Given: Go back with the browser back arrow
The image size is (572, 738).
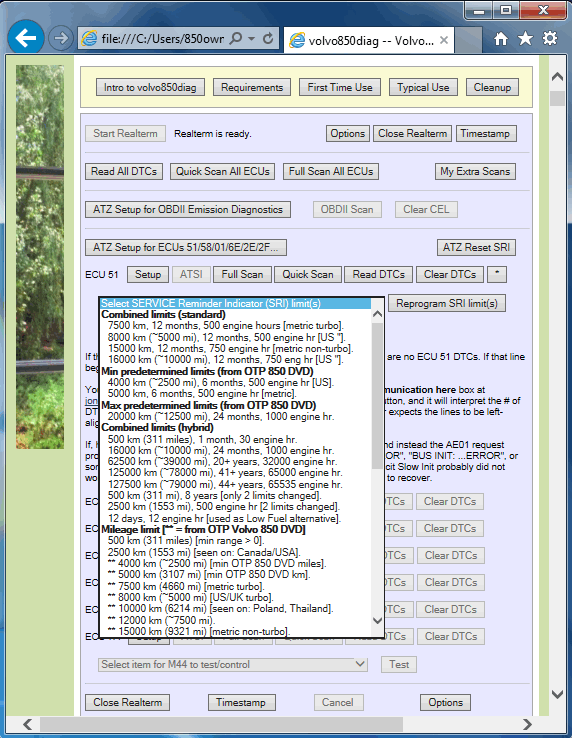Looking at the screenshot, I should [x=26, y=38].
